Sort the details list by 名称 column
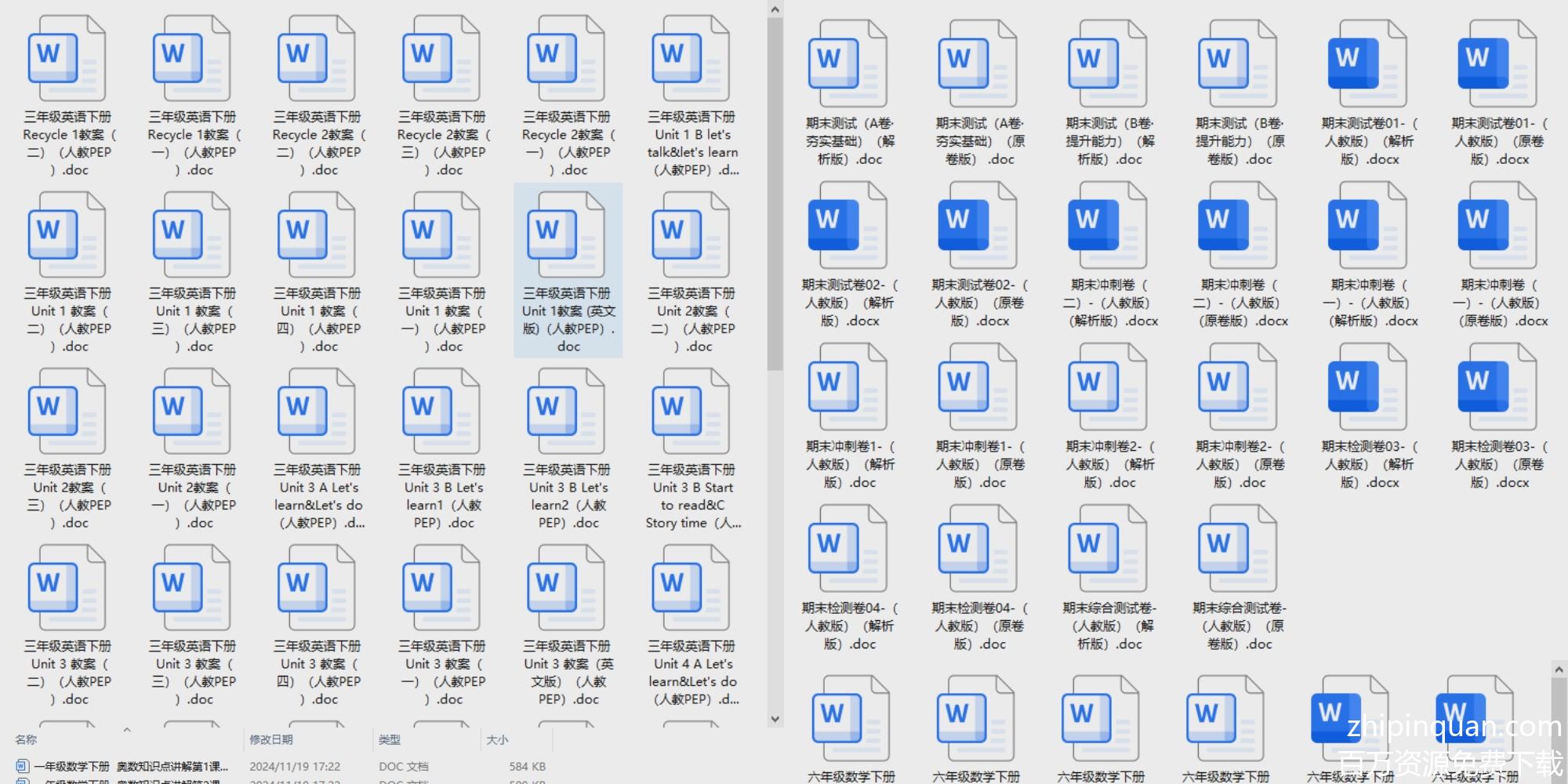Screen dimensions: 1568x784 pyautogui.click(x=26, y=739)
